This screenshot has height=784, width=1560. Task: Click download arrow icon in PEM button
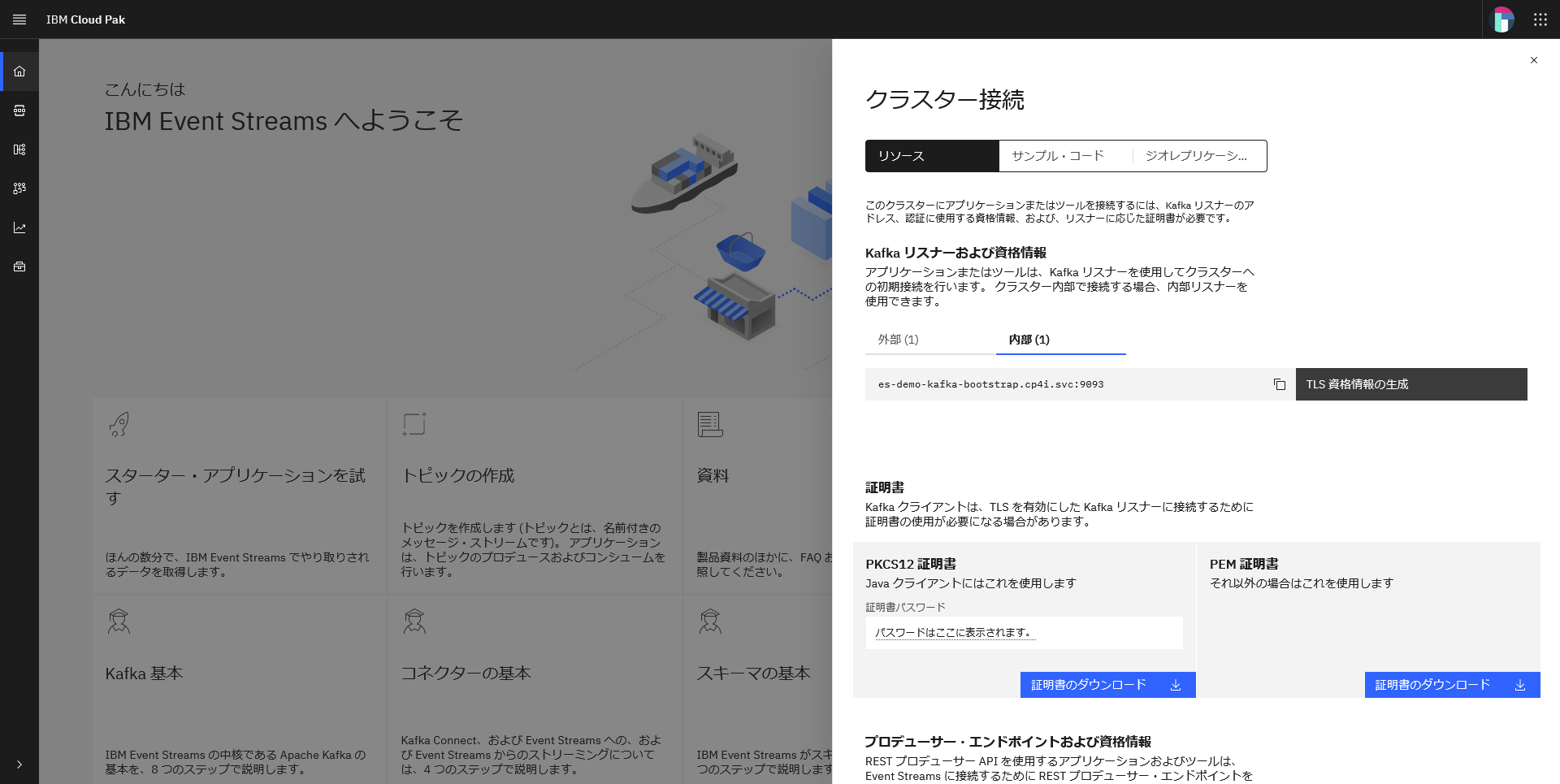[1520, 685]
